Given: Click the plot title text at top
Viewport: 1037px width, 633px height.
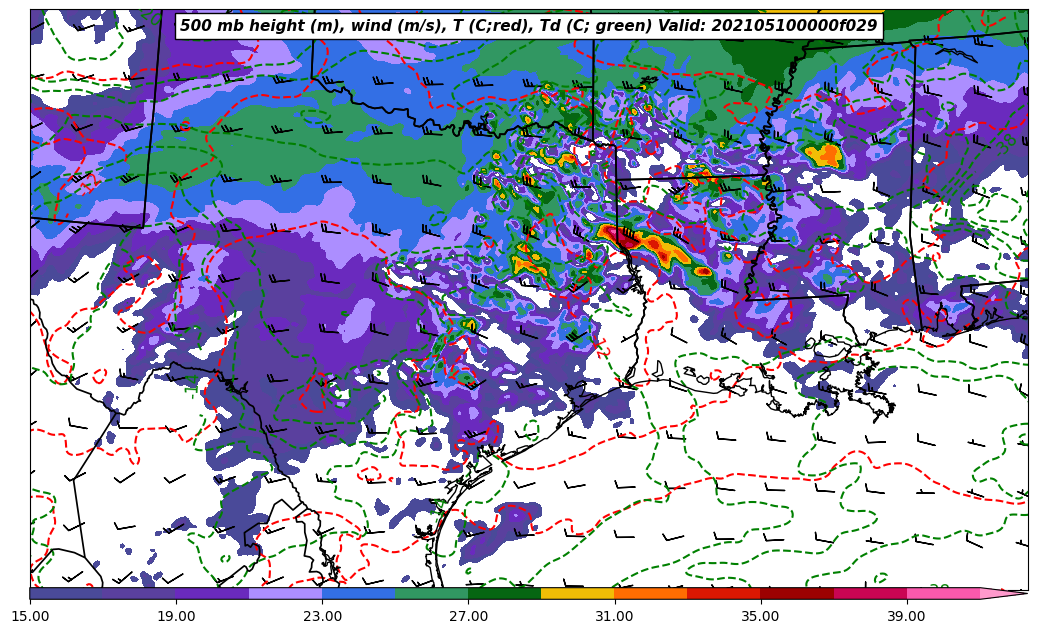Looking at the screenshot, I should tap(528, 26).
